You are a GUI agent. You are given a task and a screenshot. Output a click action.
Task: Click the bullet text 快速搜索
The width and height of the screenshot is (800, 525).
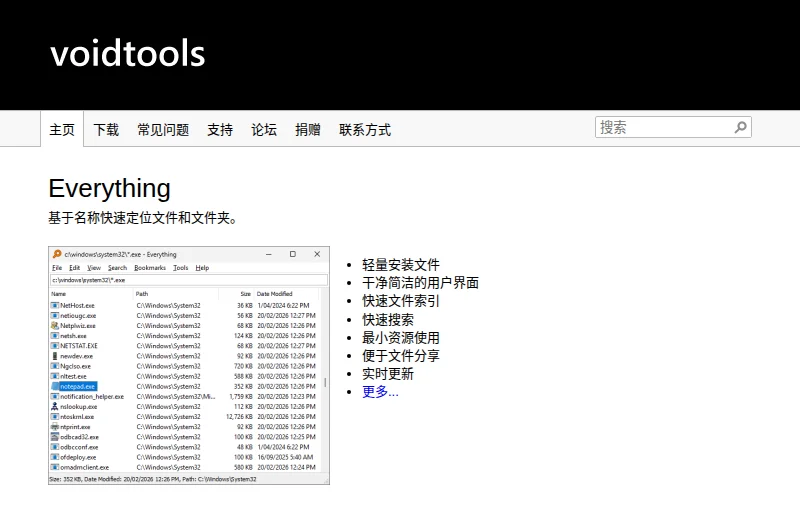click(388, 319)
